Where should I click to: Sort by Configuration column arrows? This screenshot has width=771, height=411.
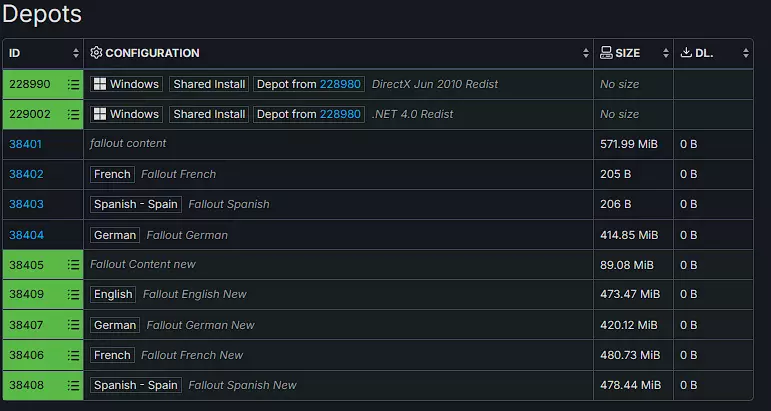click(586, 53)
